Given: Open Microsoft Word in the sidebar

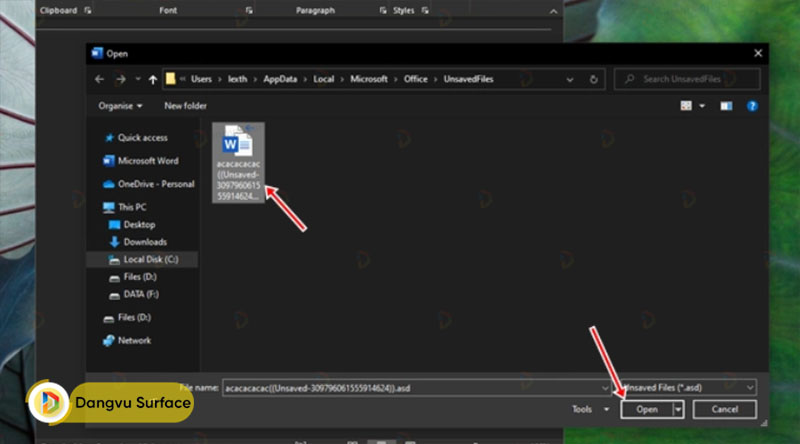Looking at the screenshot, I should click(147, 160).
